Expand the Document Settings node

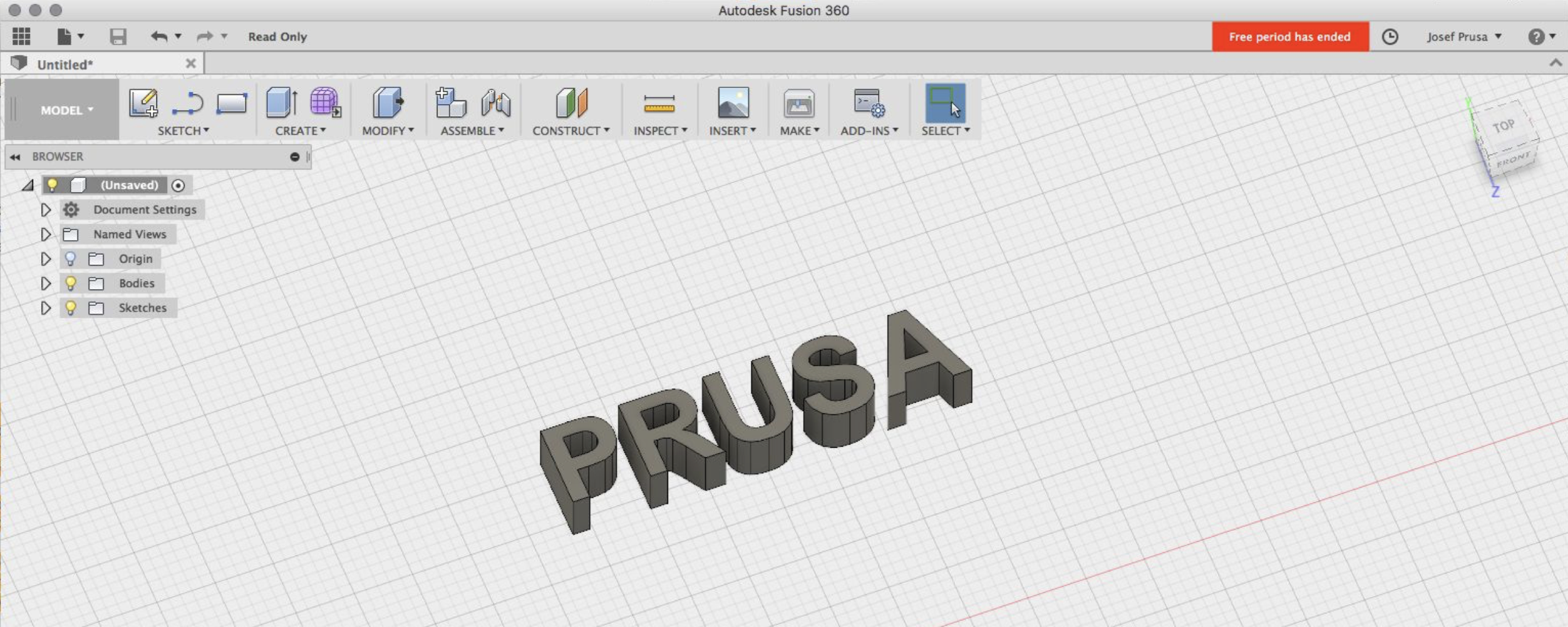[46, 210]
